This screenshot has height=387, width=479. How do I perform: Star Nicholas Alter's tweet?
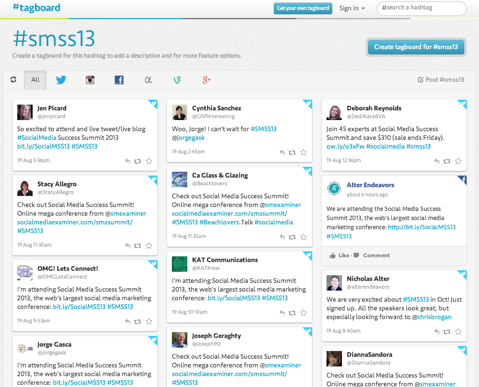coord(458,332)
